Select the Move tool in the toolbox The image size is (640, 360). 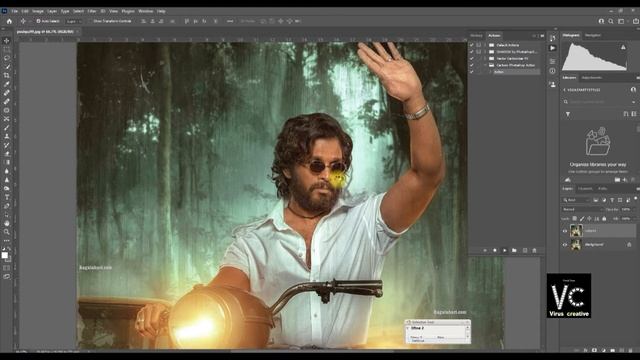(x=7, y=41)
